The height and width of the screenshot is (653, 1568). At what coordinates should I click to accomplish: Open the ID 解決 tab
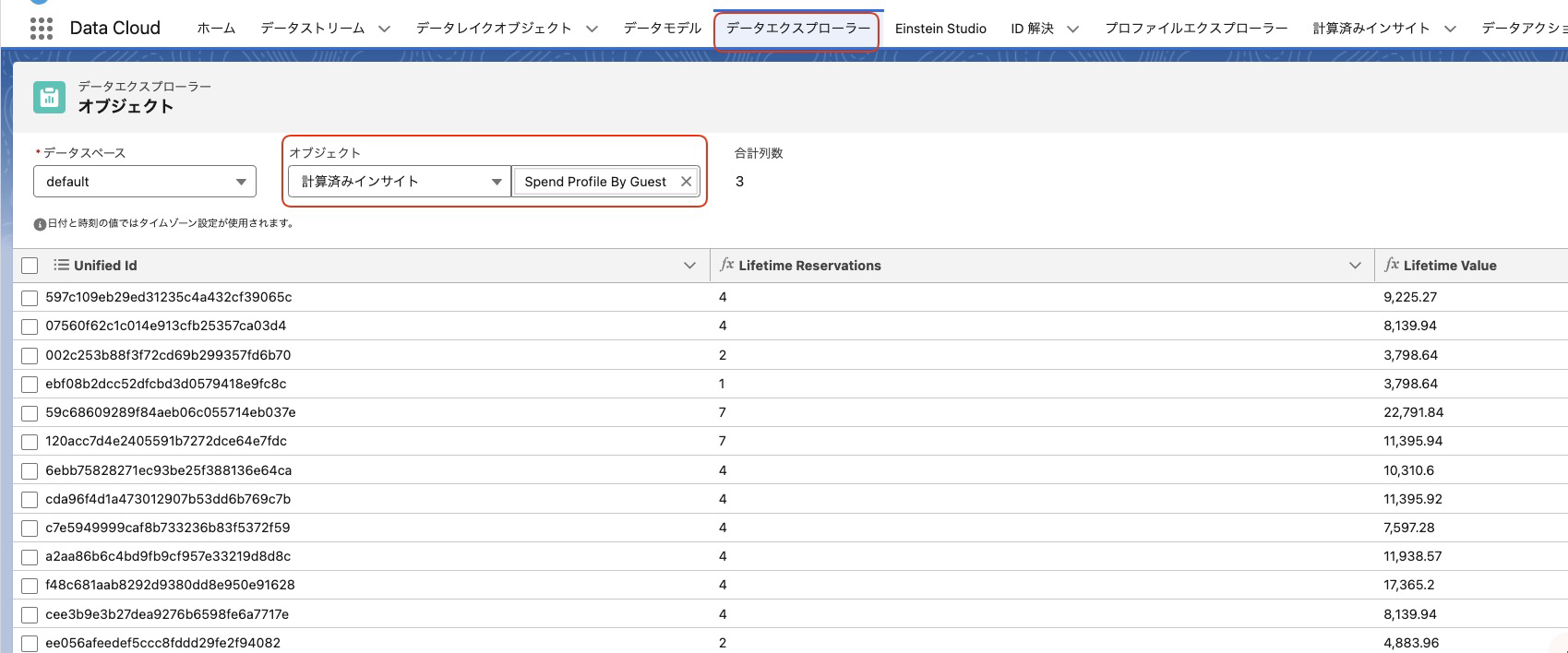(x=1032, y=29)
